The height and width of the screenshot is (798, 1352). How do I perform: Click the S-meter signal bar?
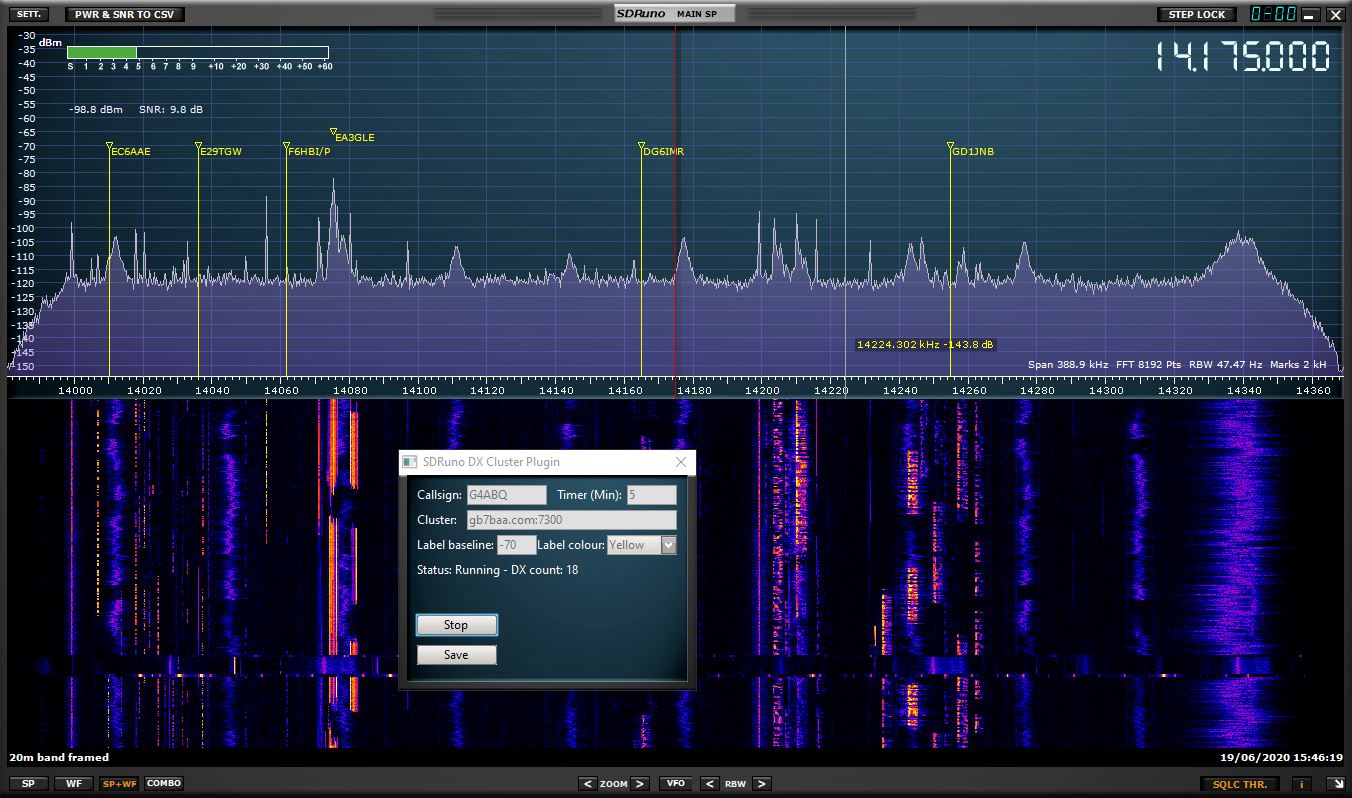coord(198,52)
